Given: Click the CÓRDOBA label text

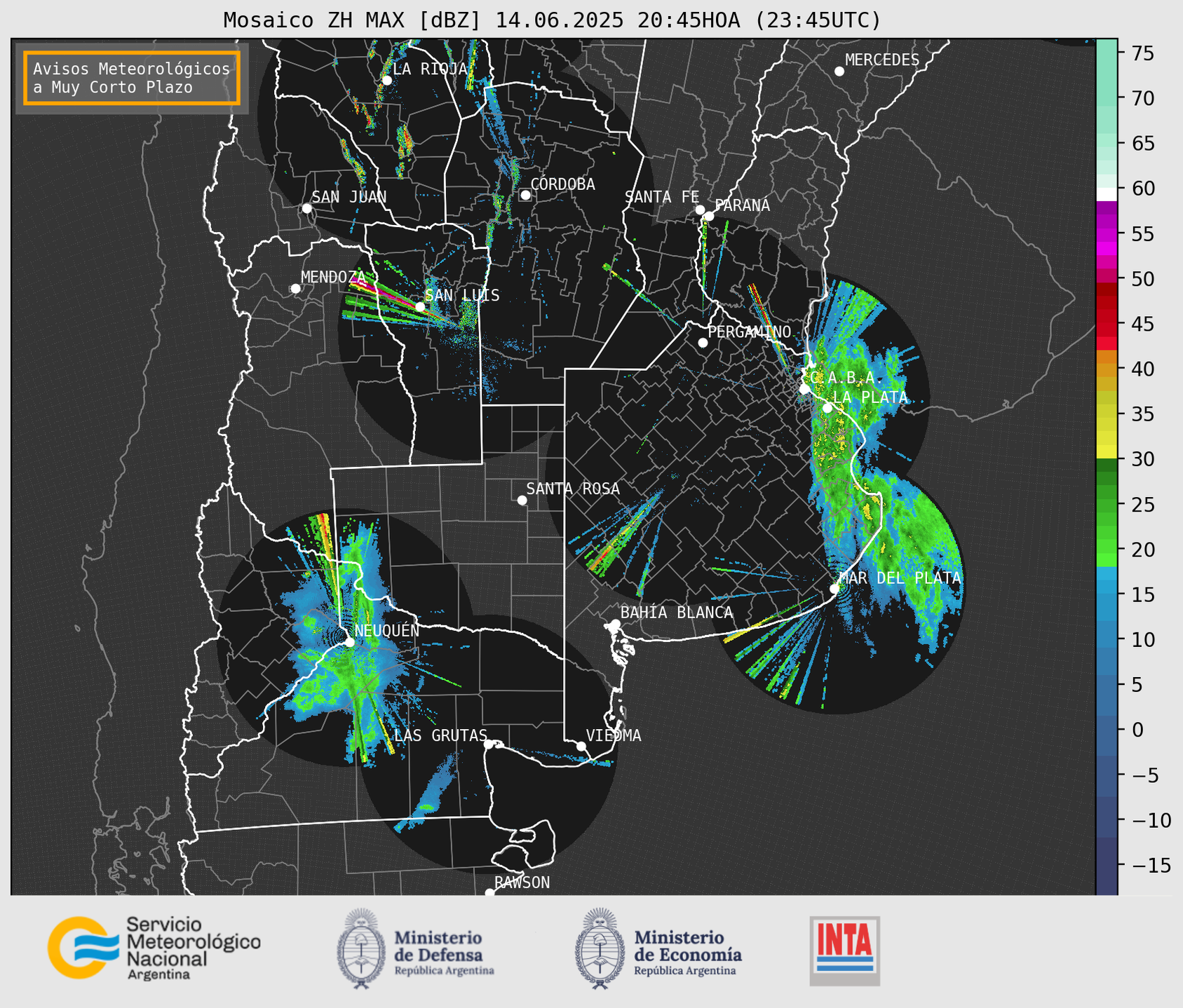Looking at the screenshot, I should (563, 184).
